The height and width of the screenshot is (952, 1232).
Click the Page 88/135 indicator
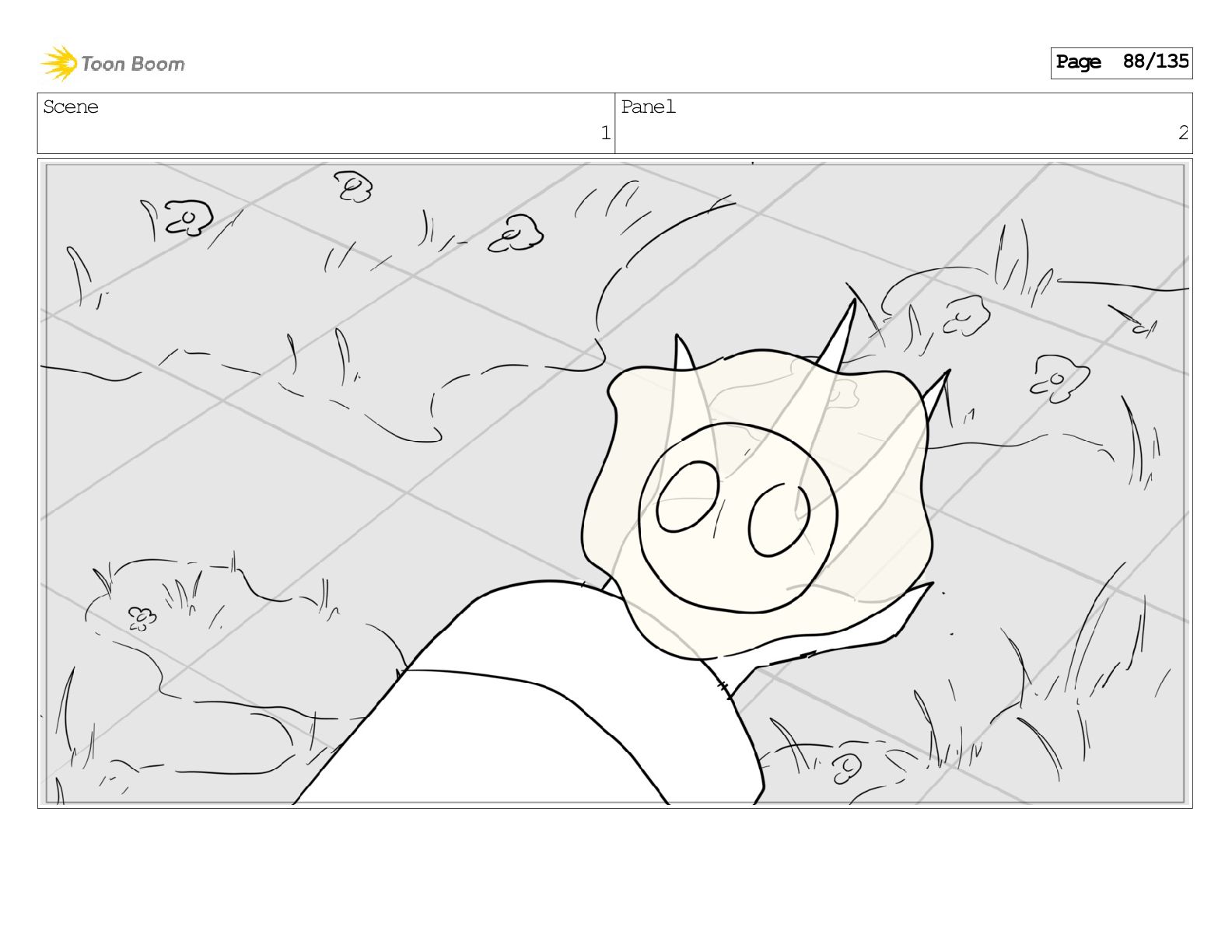coord(1121,62)
